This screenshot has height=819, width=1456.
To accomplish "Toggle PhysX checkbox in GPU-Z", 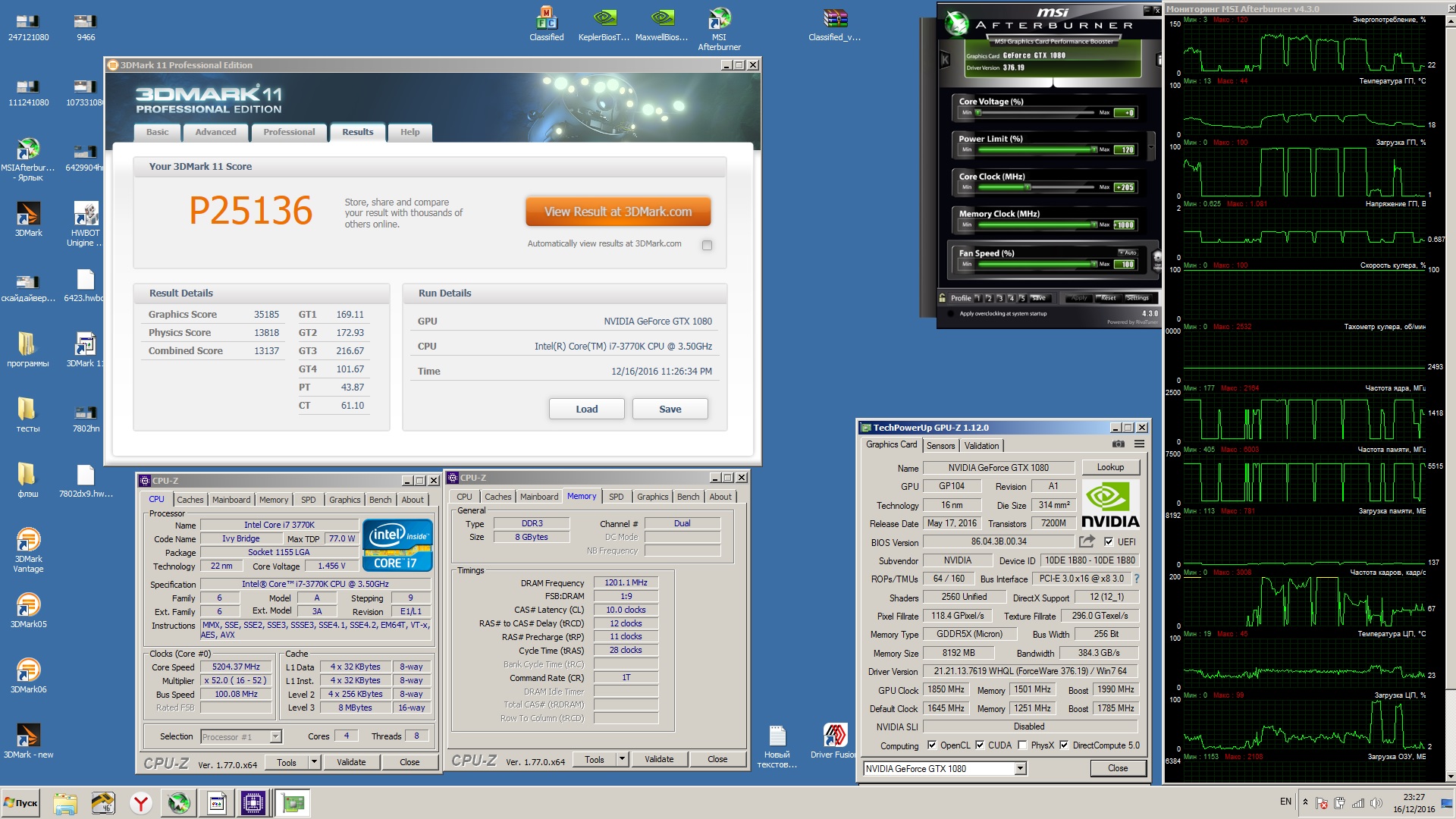I will (1022, 745).
